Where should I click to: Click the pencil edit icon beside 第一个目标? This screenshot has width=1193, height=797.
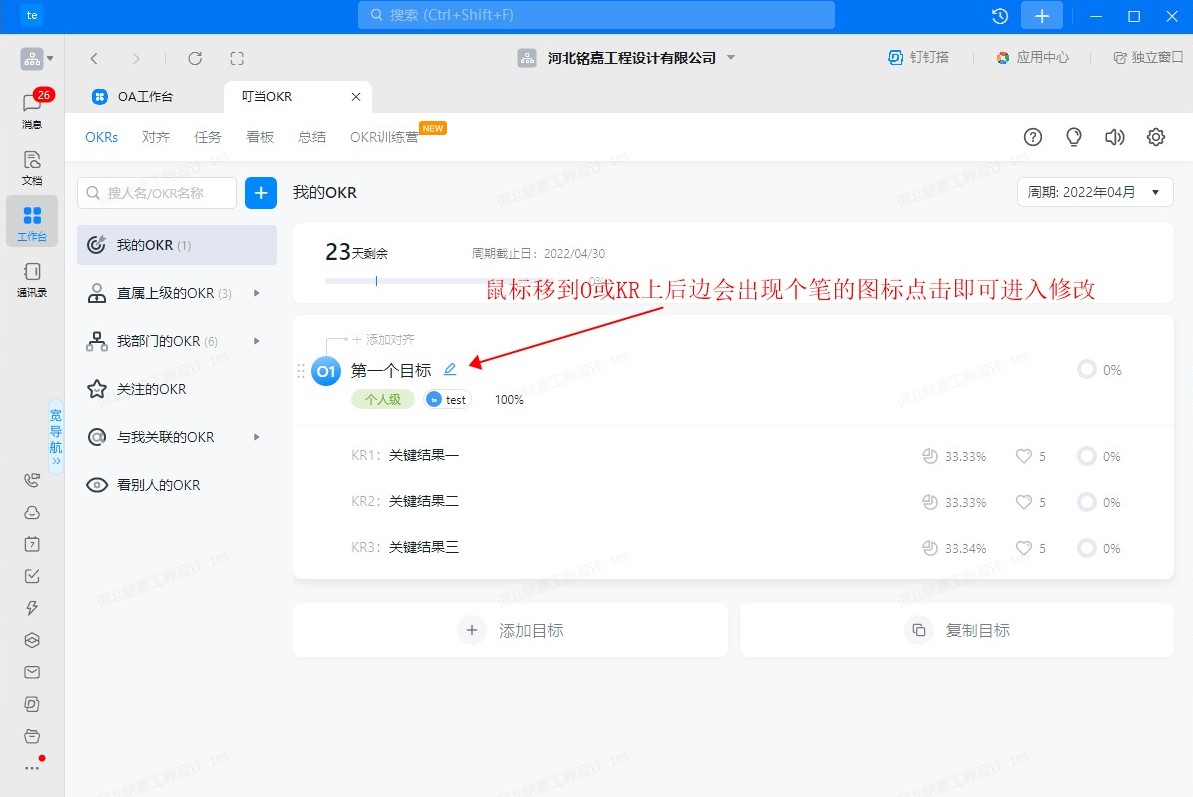pos(450,370)
